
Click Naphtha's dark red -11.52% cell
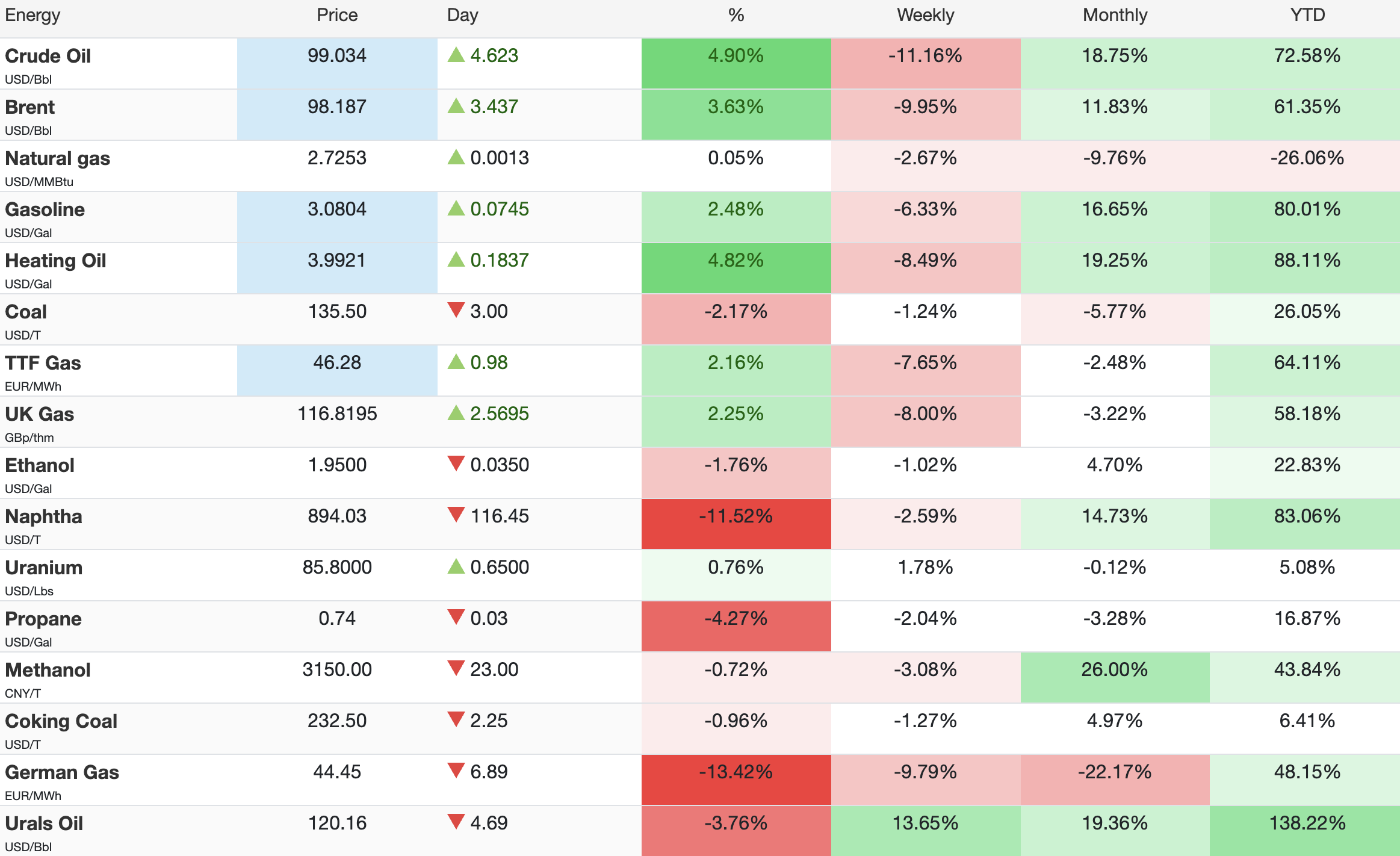coord(736,516)
